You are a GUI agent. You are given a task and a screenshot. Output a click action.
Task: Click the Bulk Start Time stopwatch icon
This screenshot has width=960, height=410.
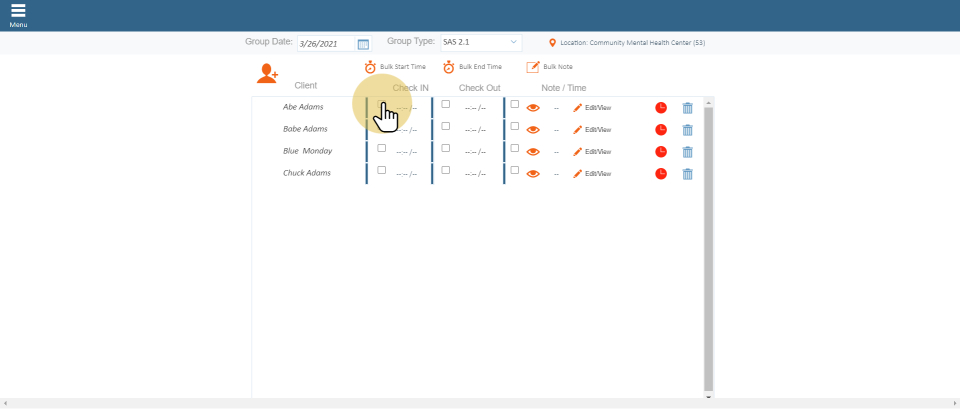(x=370, y=67)
